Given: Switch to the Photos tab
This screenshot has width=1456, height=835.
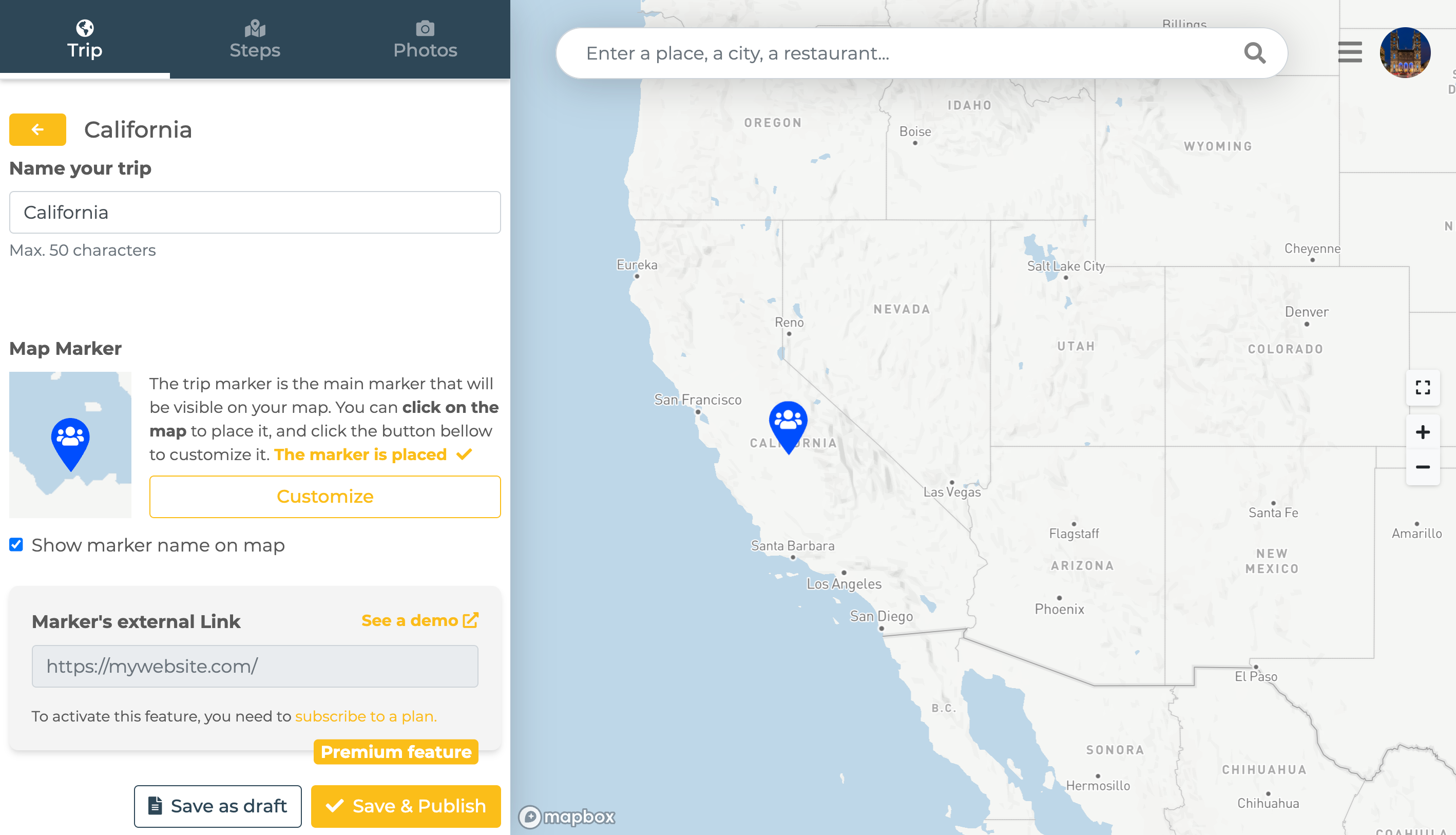Looking at the screenshot, I should 425,39.
